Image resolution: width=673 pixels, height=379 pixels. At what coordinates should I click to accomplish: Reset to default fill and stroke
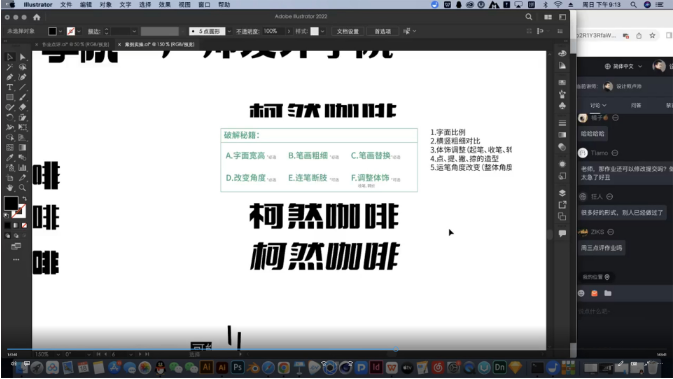point(6,215)
